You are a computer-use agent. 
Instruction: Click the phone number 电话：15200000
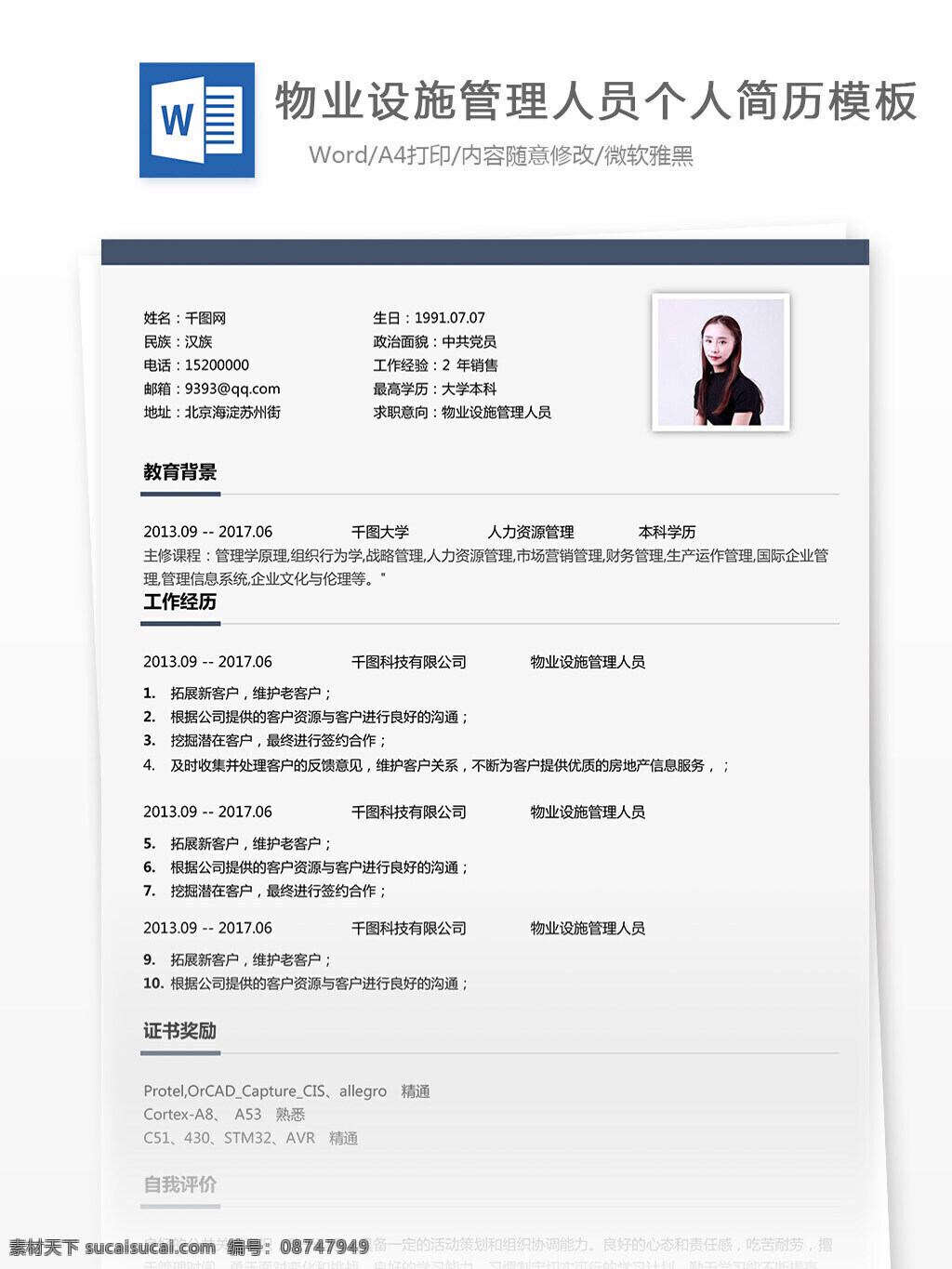tap(196, 365)
